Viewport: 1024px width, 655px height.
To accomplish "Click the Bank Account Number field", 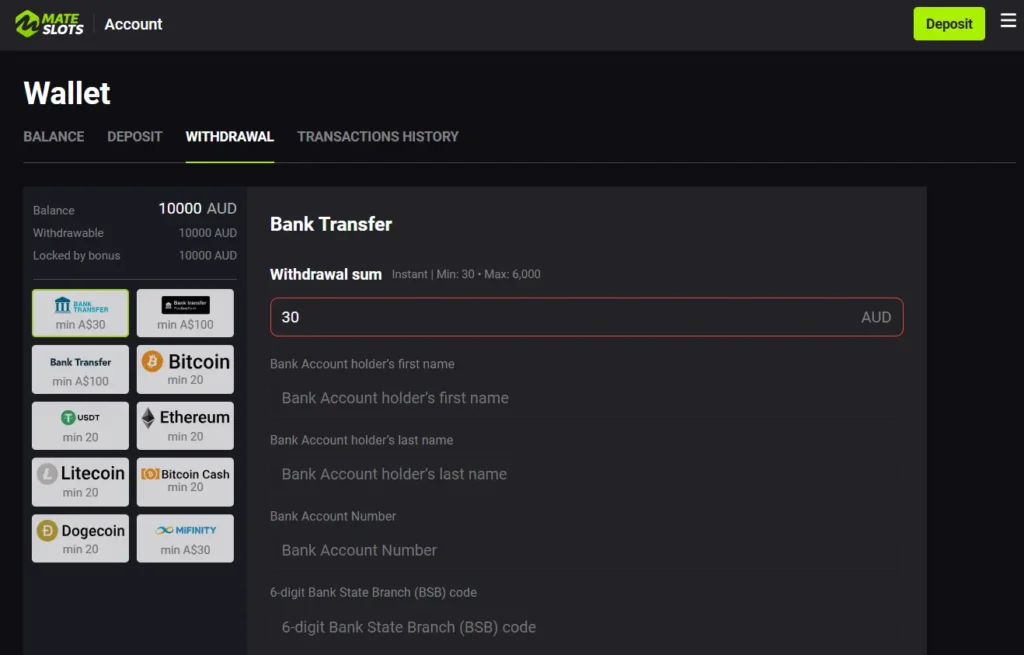I will point(584,550).
